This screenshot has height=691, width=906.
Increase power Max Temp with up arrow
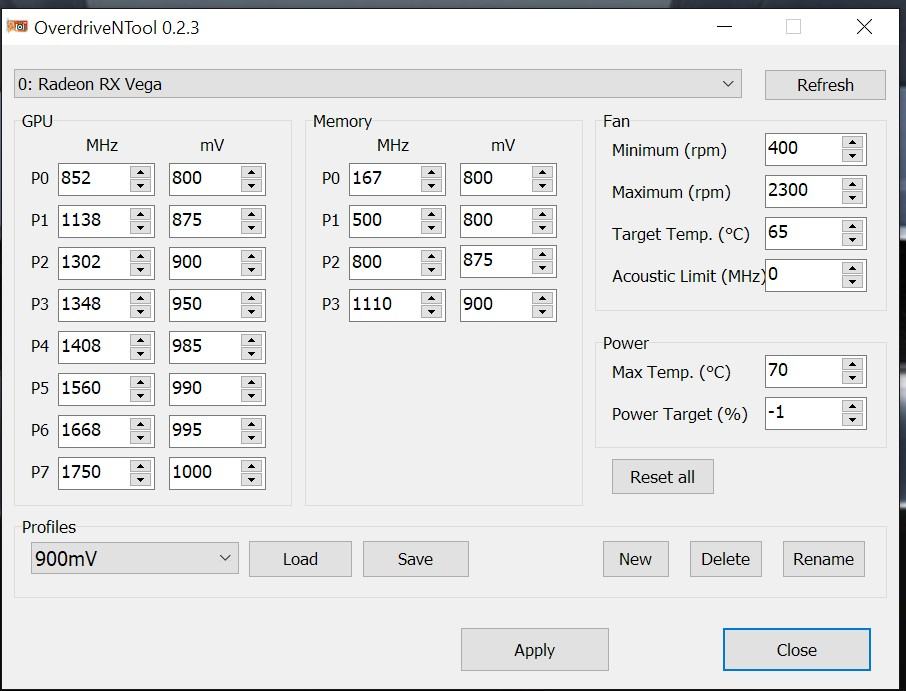tap(852, 364)
